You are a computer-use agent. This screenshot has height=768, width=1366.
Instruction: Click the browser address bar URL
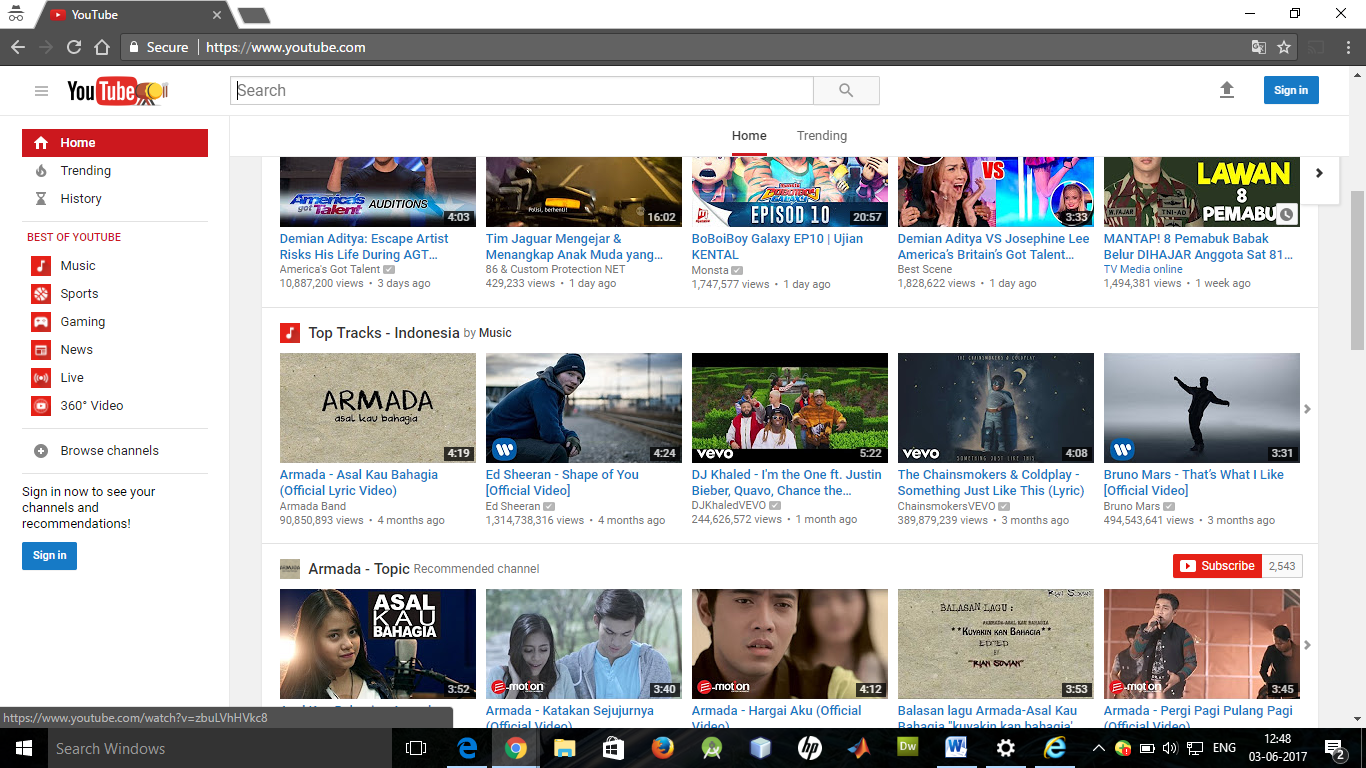[286, 47]
